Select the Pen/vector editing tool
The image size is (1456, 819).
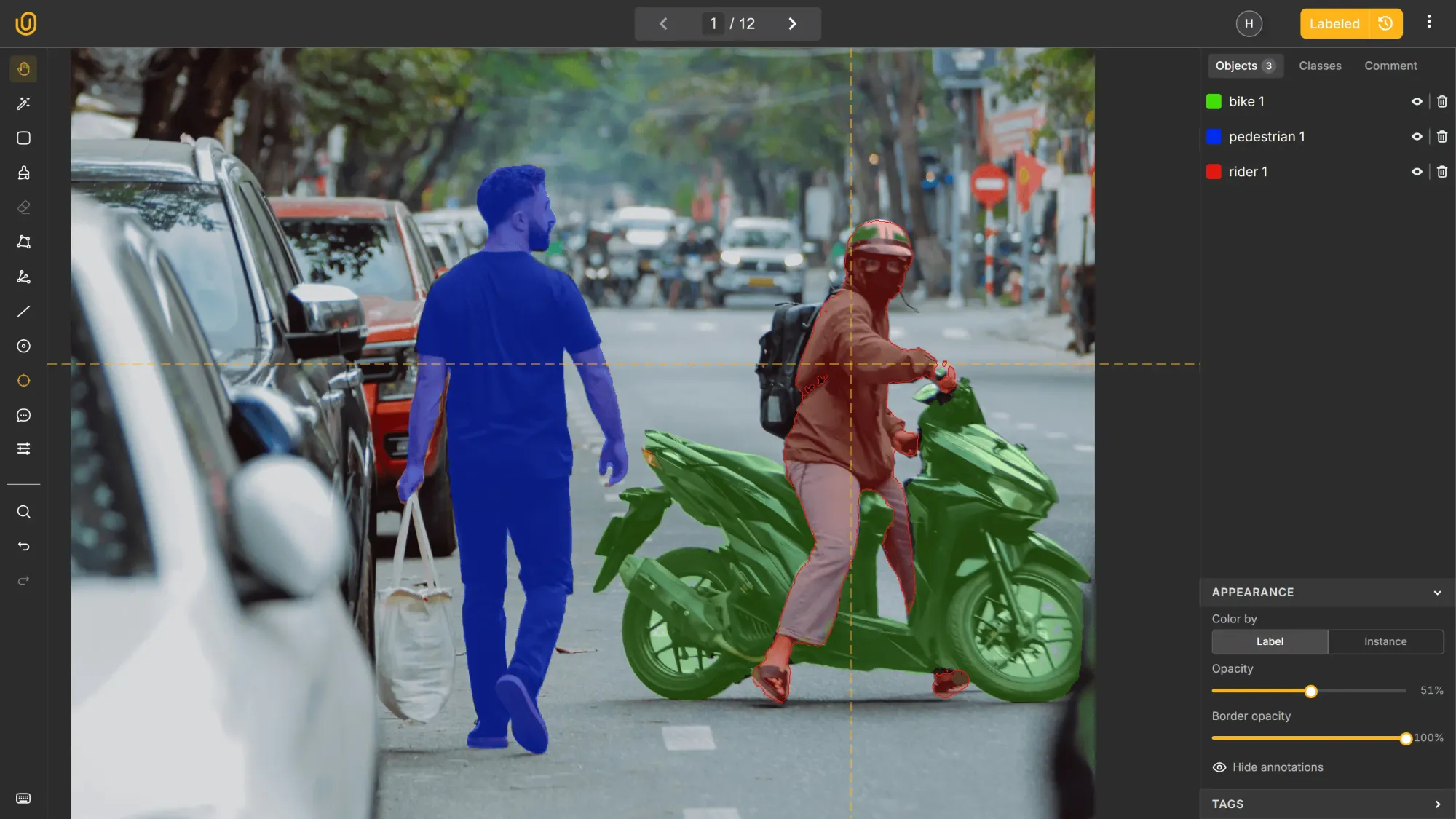click(x=23, y=277)
